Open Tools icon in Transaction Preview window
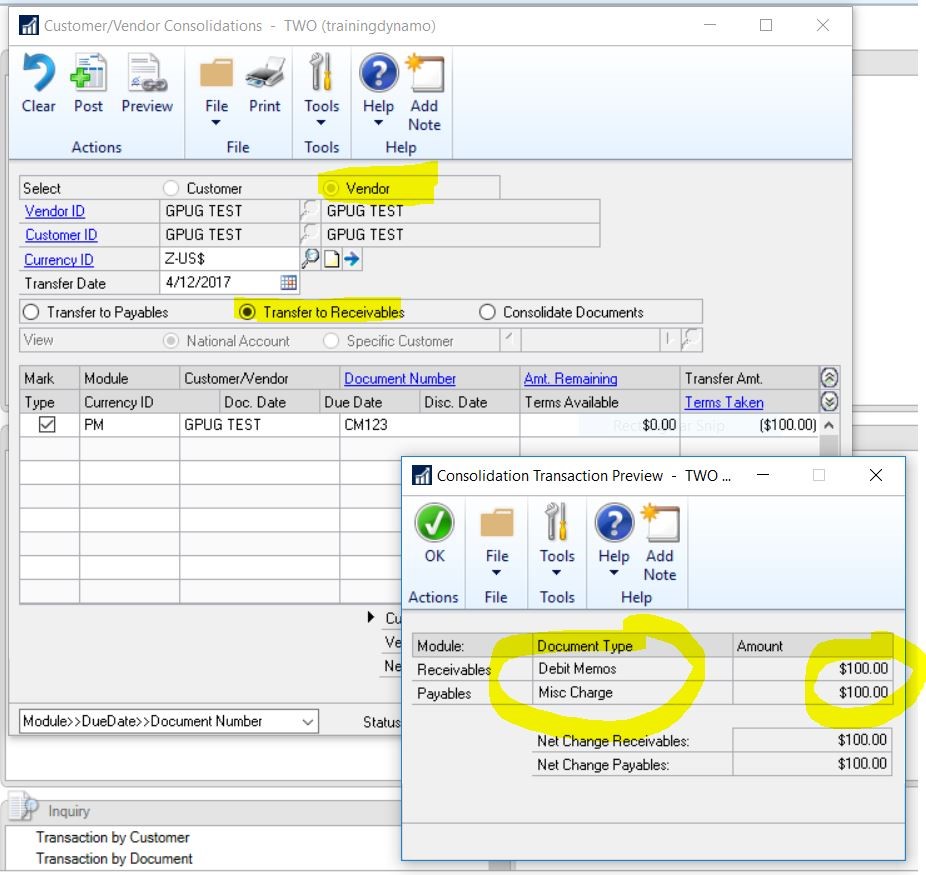 (x=556, y=522)
